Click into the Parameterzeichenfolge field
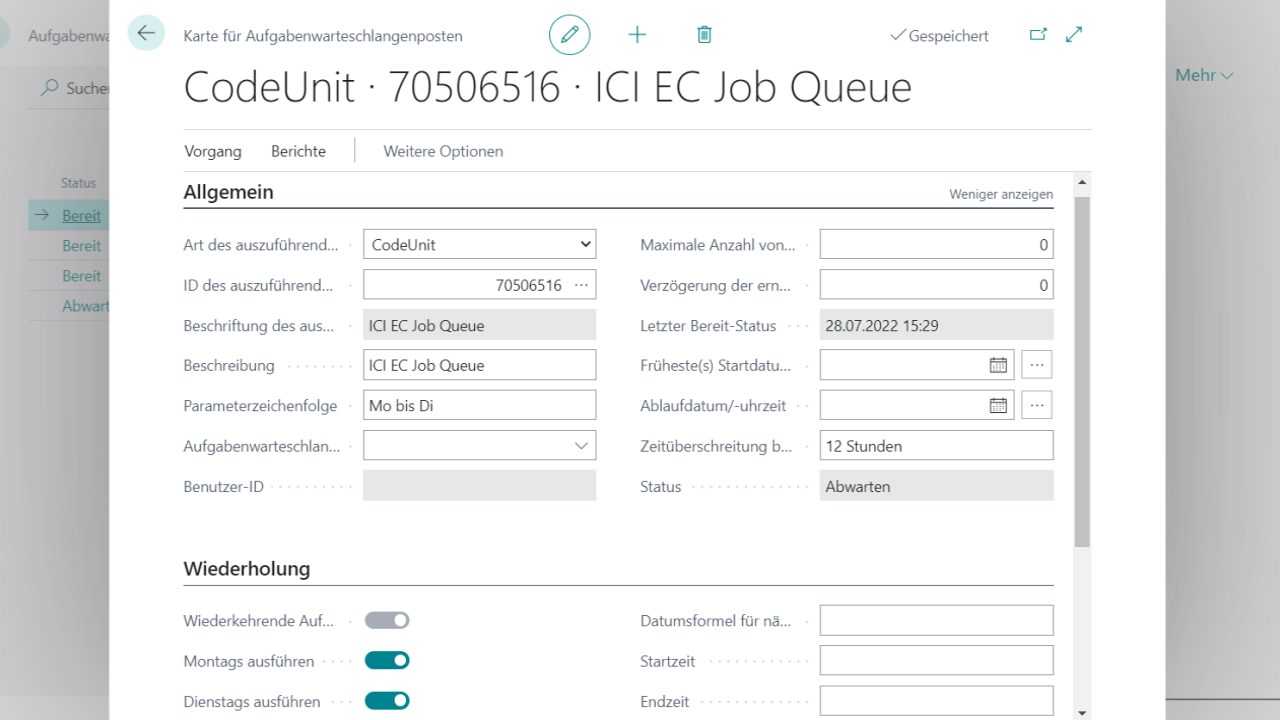This screenshot has height=720, width=1280. [x=479, y=405]
